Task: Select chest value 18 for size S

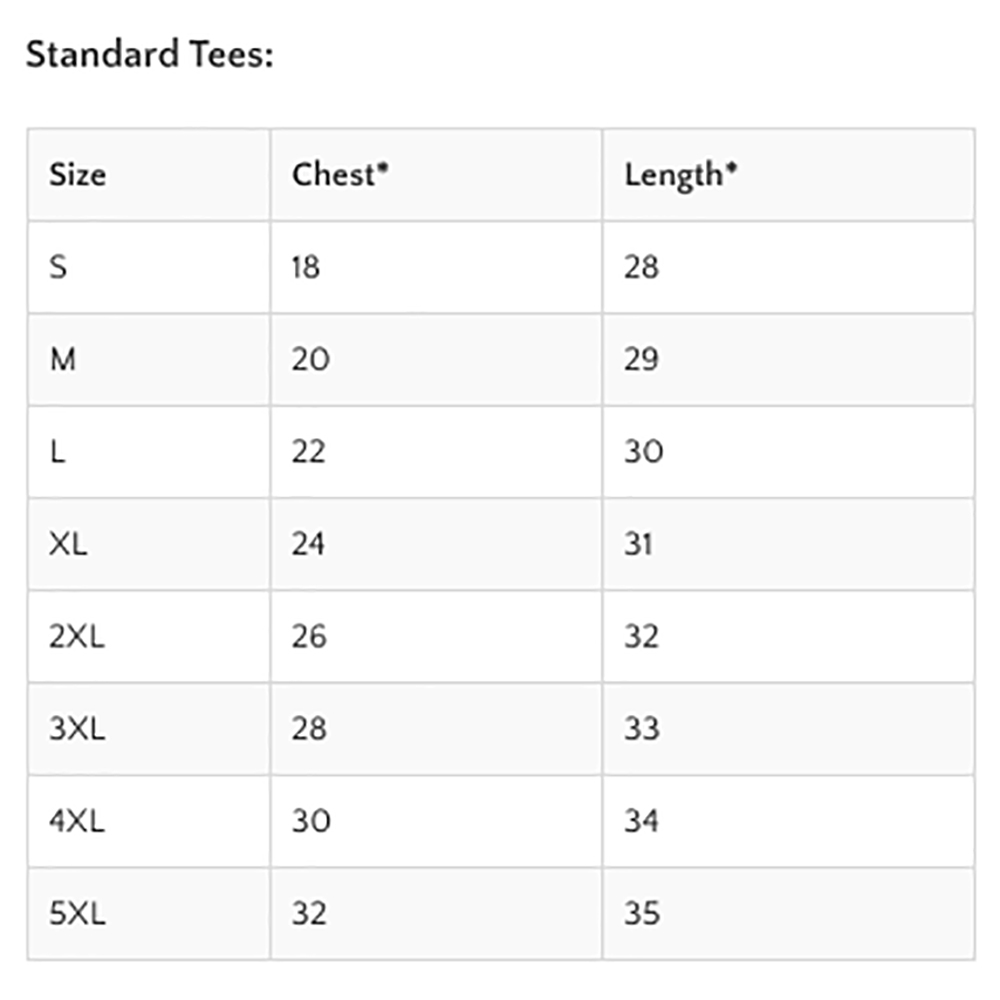Action: coord(306,267)
